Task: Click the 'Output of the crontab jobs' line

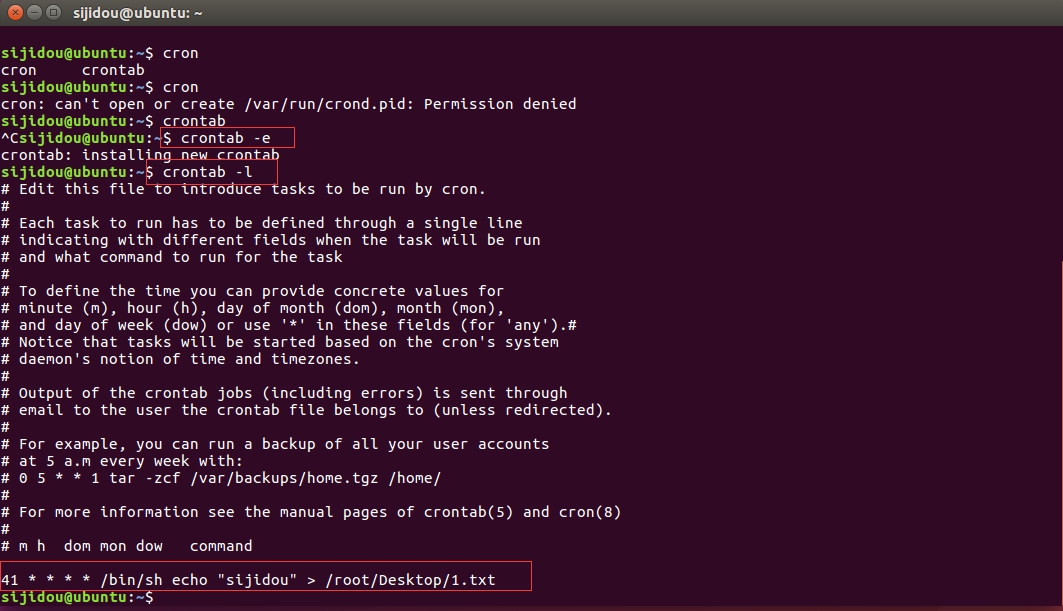Action: [284, 393]
